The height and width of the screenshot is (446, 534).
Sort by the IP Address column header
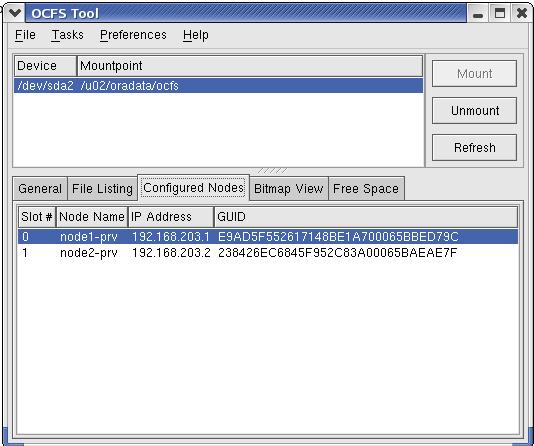[171, 217]
